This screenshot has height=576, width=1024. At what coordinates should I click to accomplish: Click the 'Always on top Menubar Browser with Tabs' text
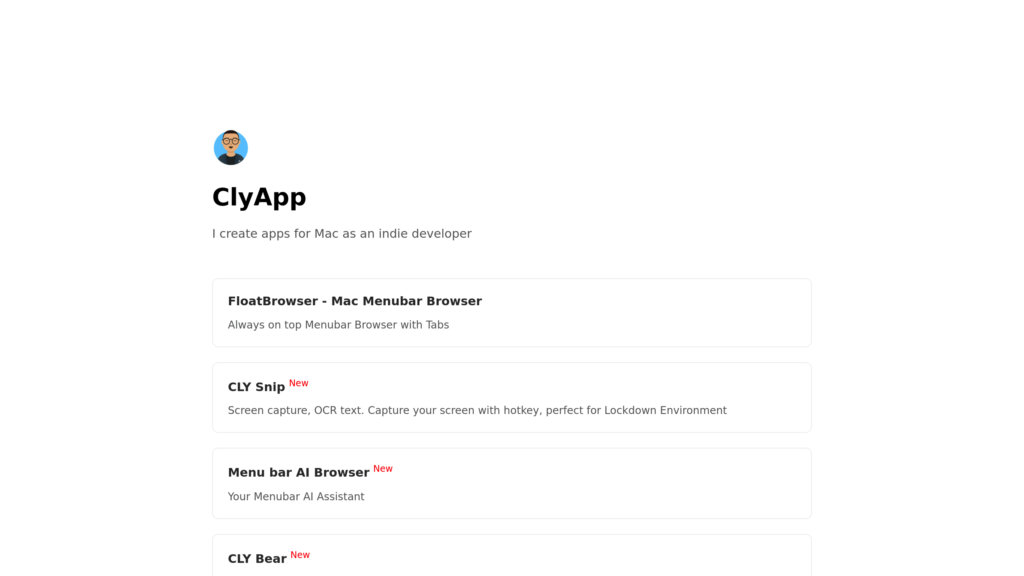click(338, 325)
